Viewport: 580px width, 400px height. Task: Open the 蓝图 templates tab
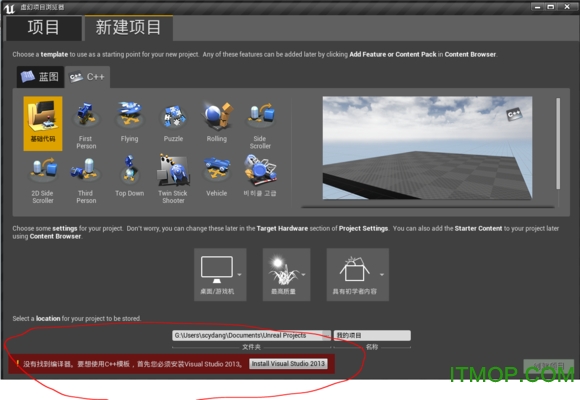point(40,77)
